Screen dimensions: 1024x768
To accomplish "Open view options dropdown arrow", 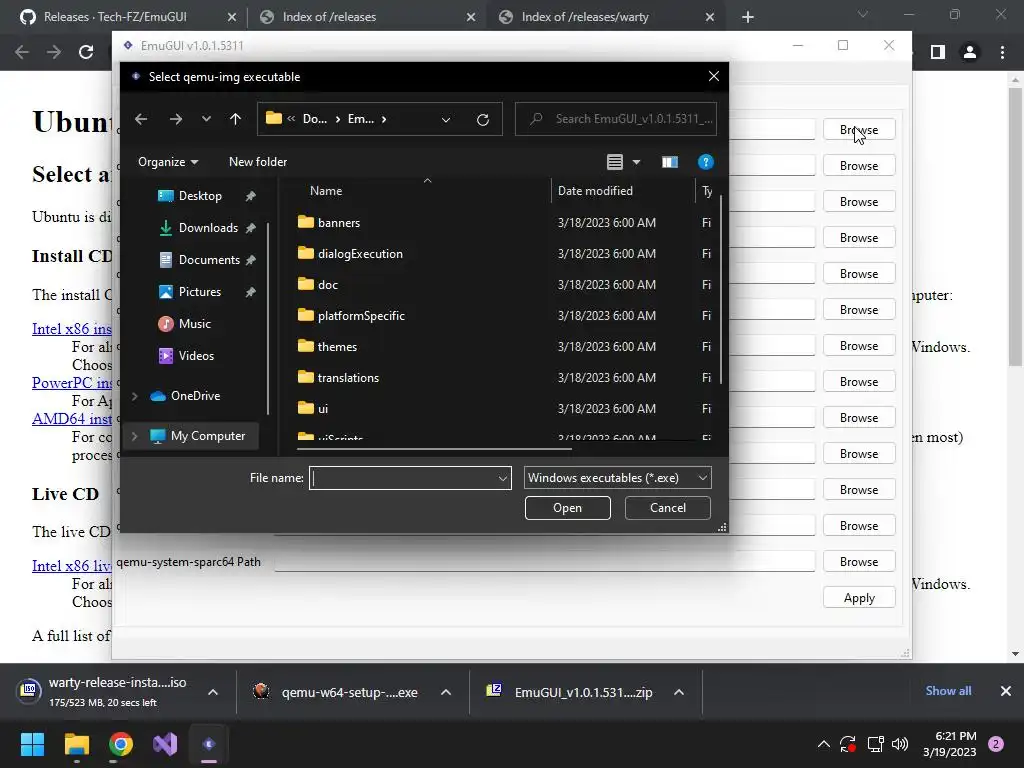I will tap(636, 162).
